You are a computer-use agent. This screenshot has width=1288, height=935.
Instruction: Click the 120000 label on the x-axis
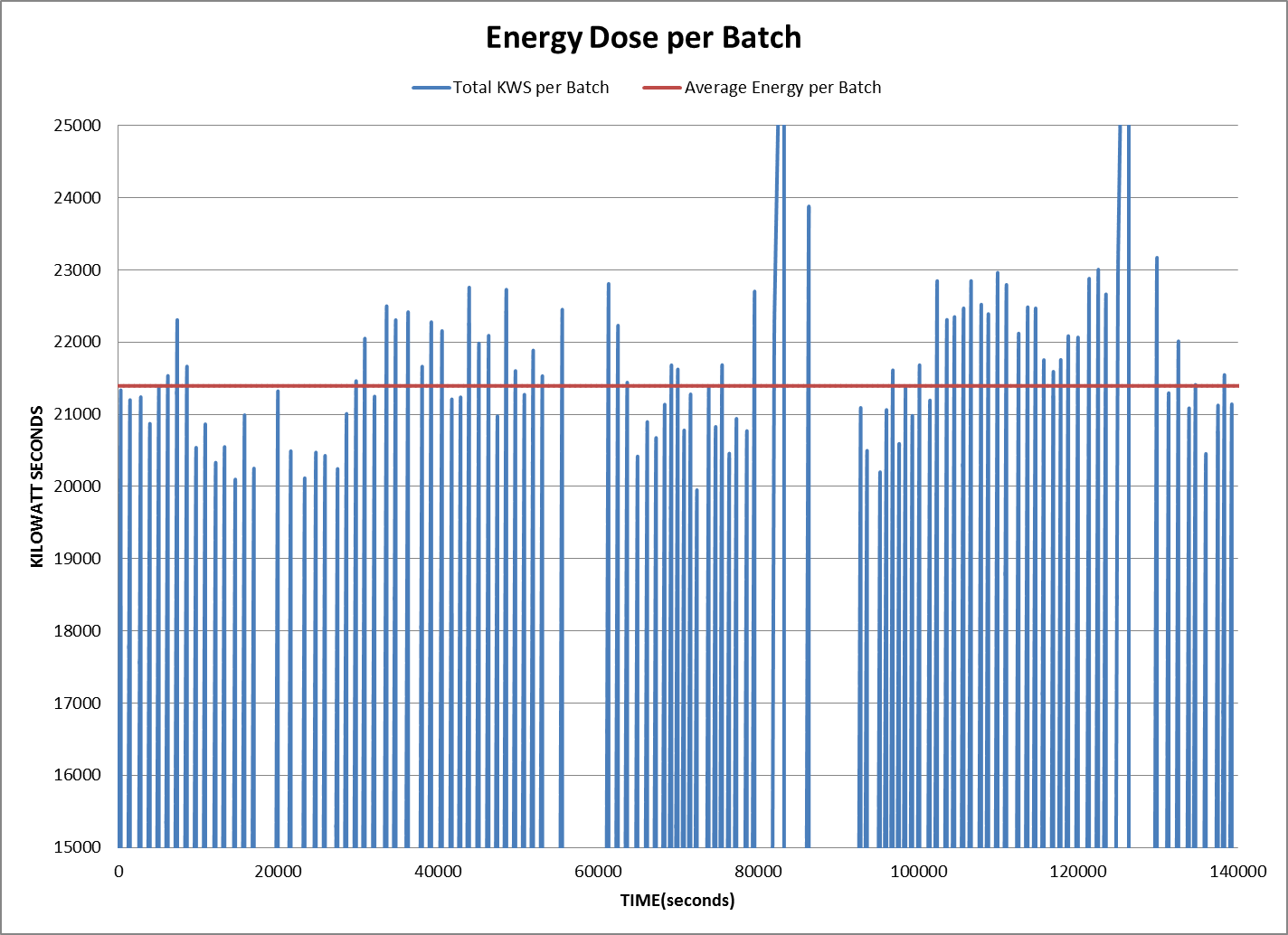coord(1078,871)
